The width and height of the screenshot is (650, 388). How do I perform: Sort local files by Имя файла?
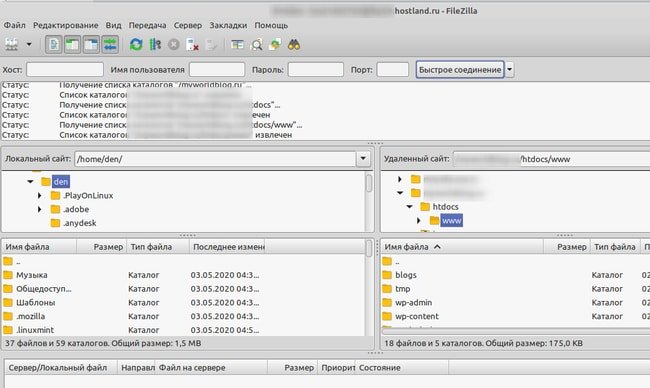(39, 247)
